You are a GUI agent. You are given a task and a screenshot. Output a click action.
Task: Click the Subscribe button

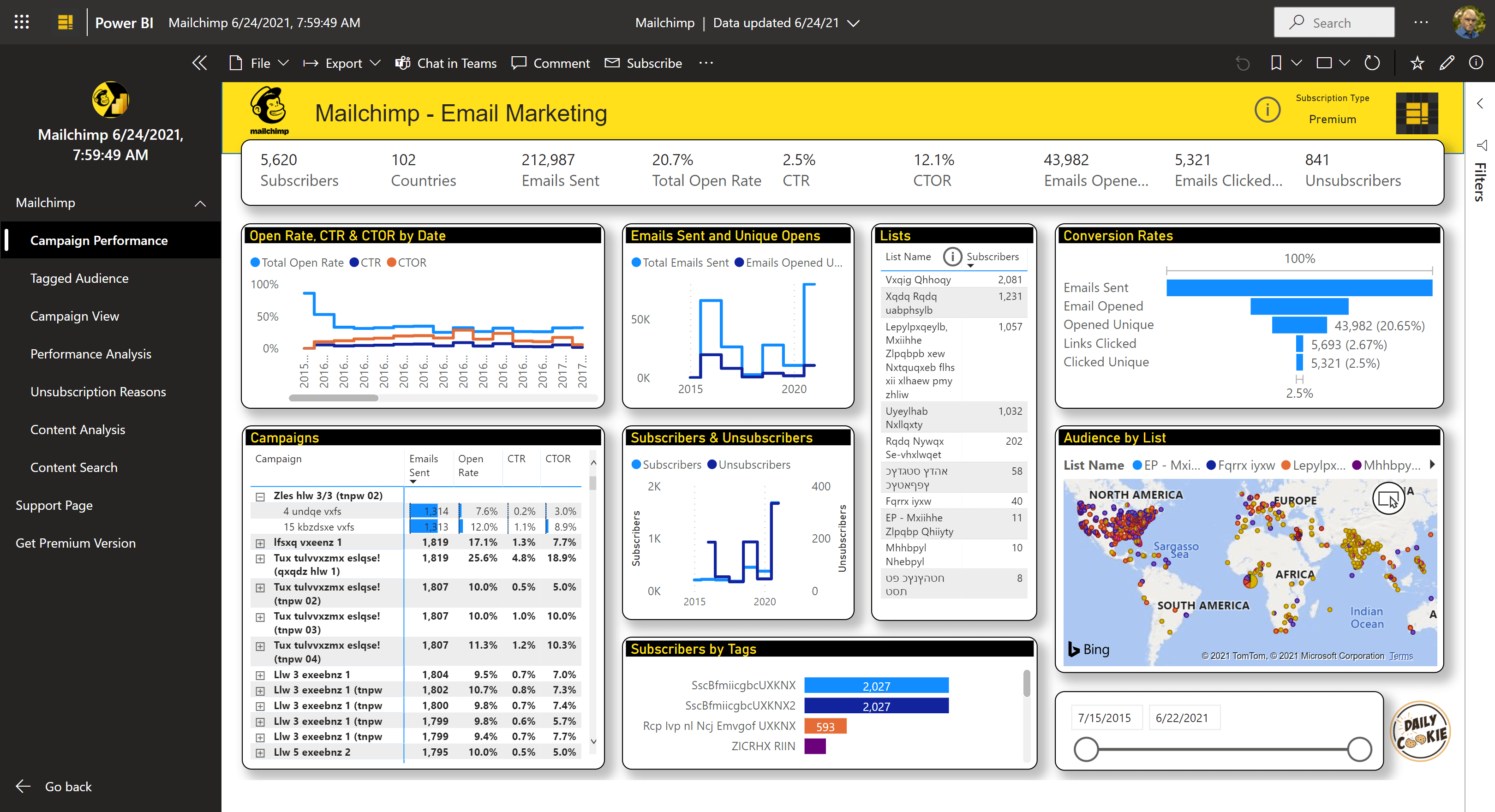point(643,63)
